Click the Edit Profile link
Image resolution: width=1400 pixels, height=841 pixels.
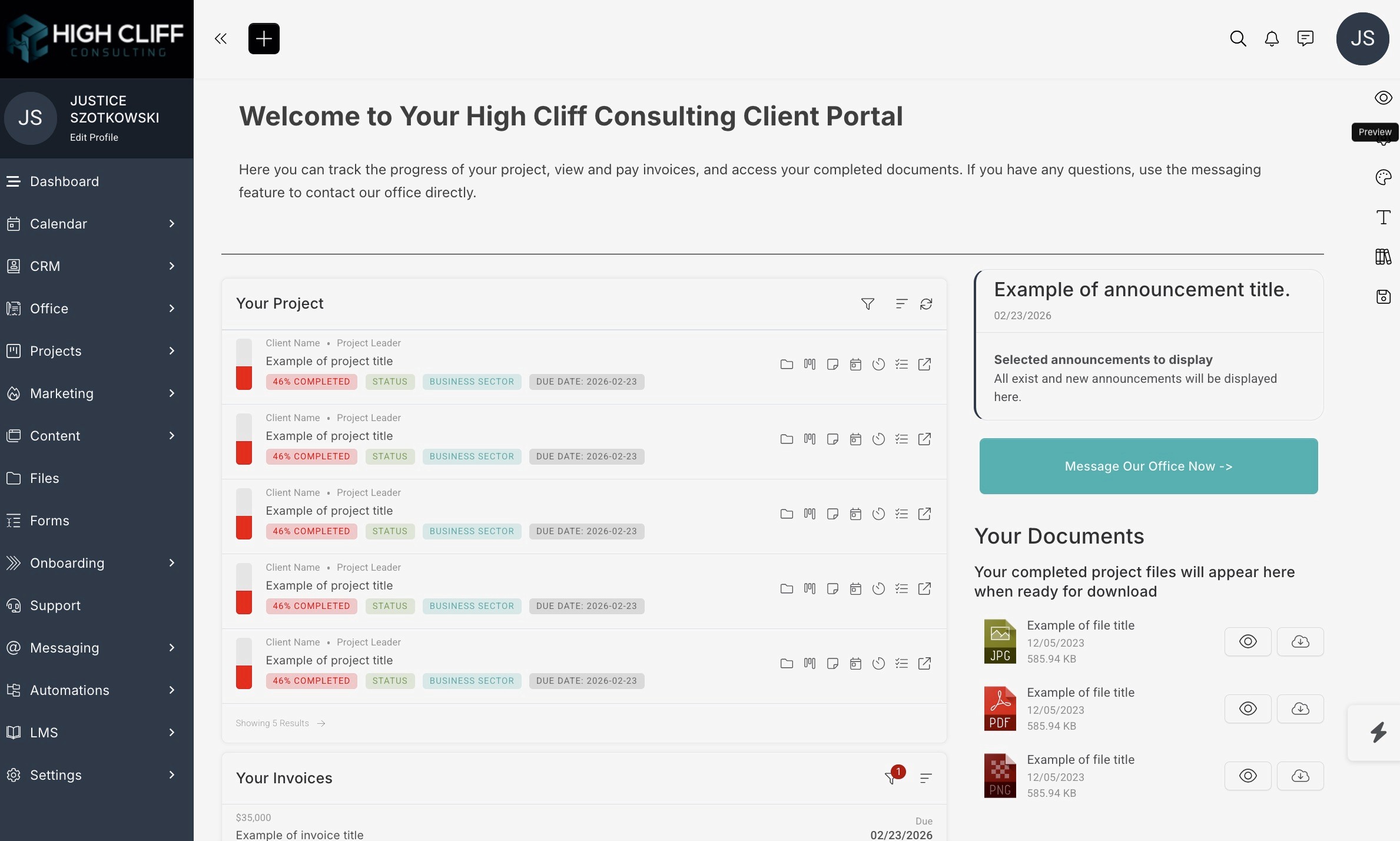pos(94,137)
